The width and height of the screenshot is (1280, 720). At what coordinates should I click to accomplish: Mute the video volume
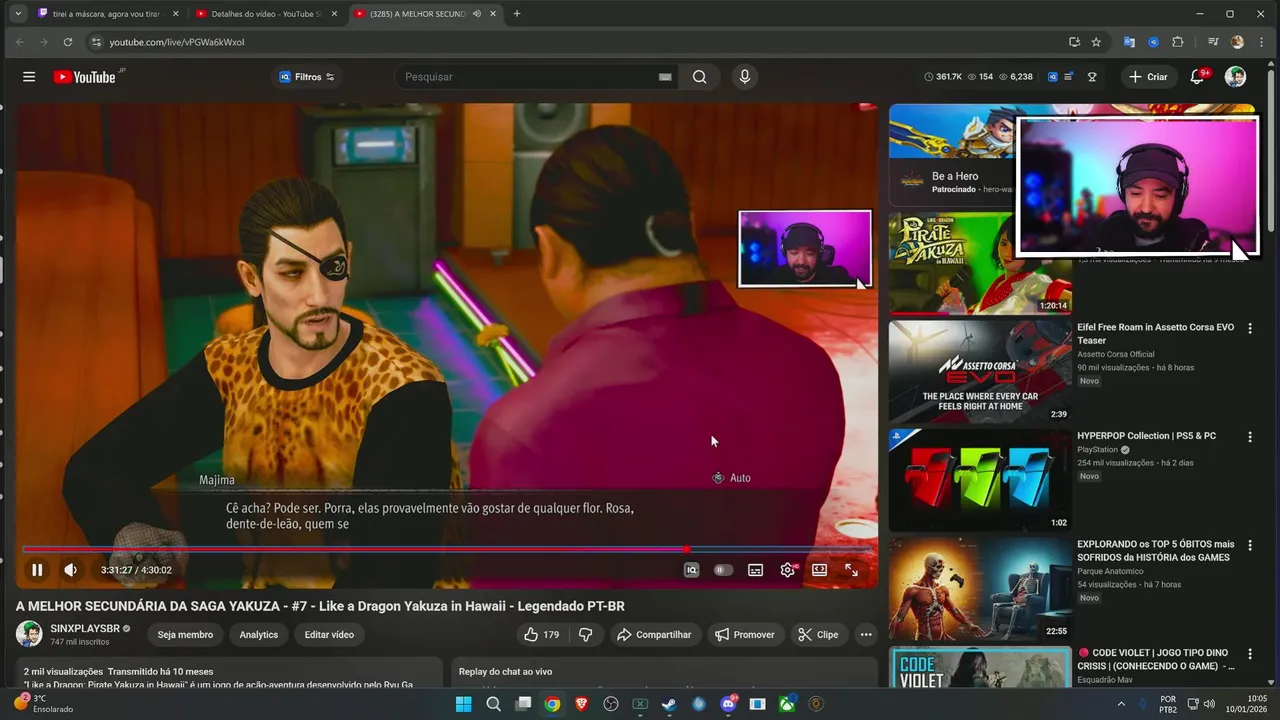(x=70, y=570)
